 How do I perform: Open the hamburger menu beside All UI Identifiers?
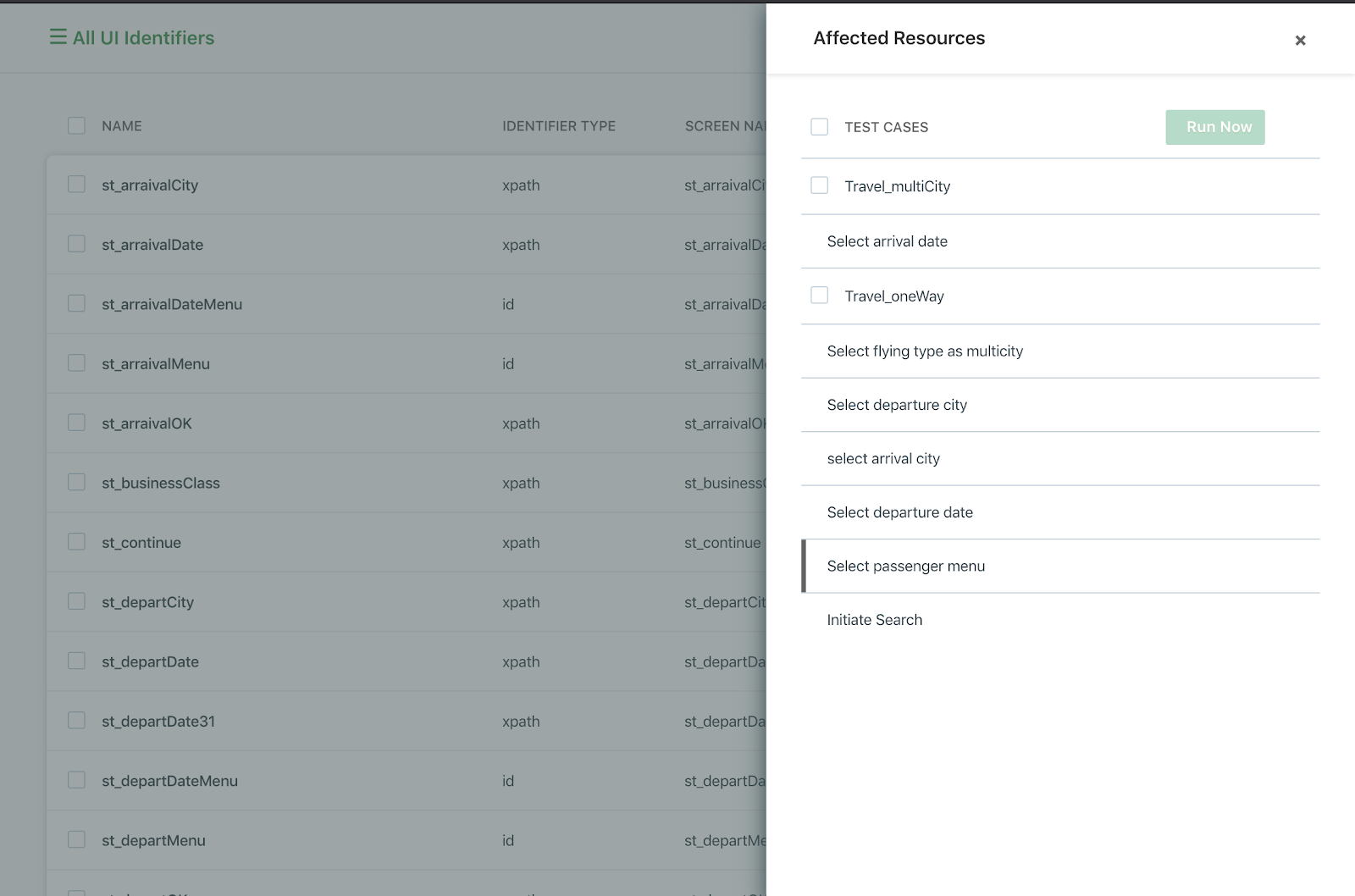click(58, 37)
